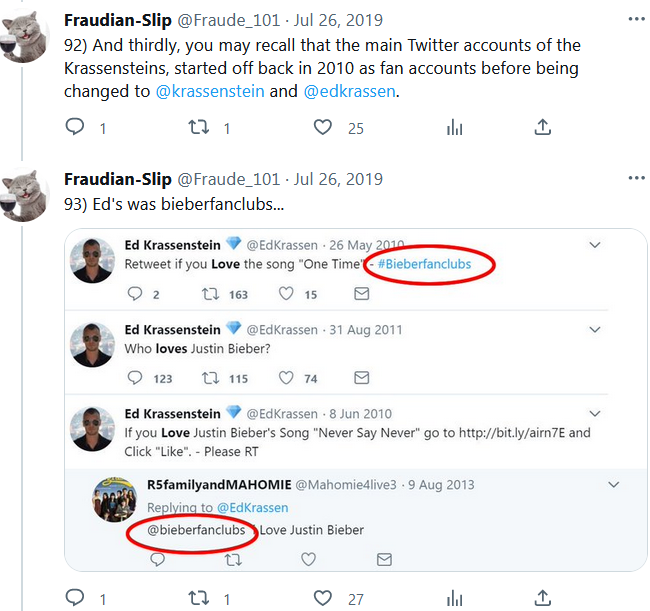
Task: Retweet the tweet numbered 92
Action: pos(198,127)
